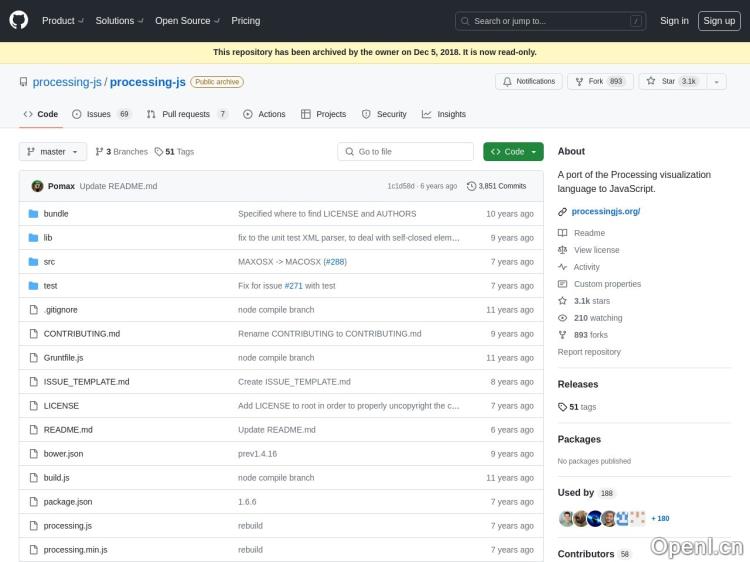
Task: Expand the Solutions menu
Action: pos(119,21)
